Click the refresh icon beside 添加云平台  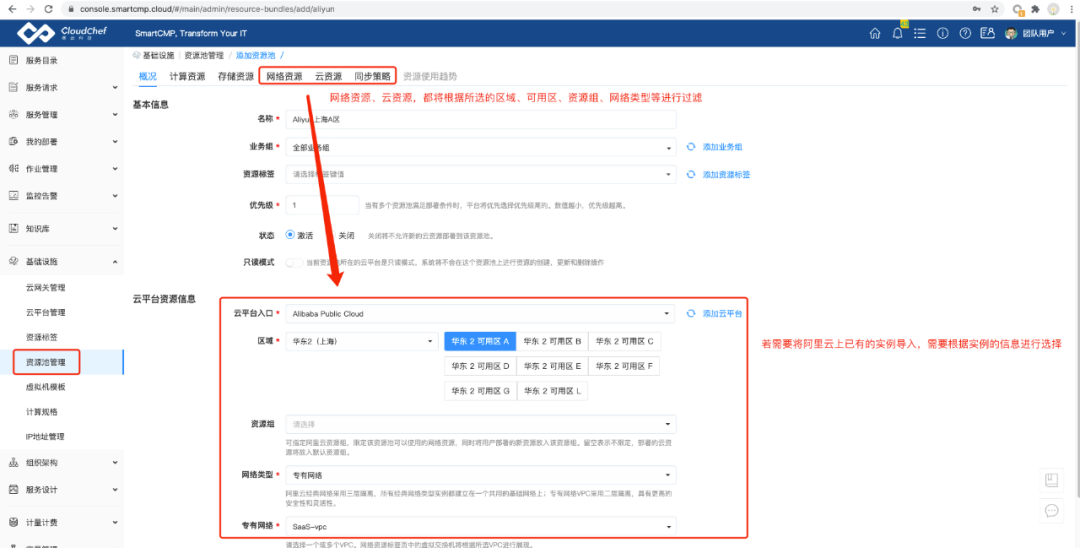691,313
